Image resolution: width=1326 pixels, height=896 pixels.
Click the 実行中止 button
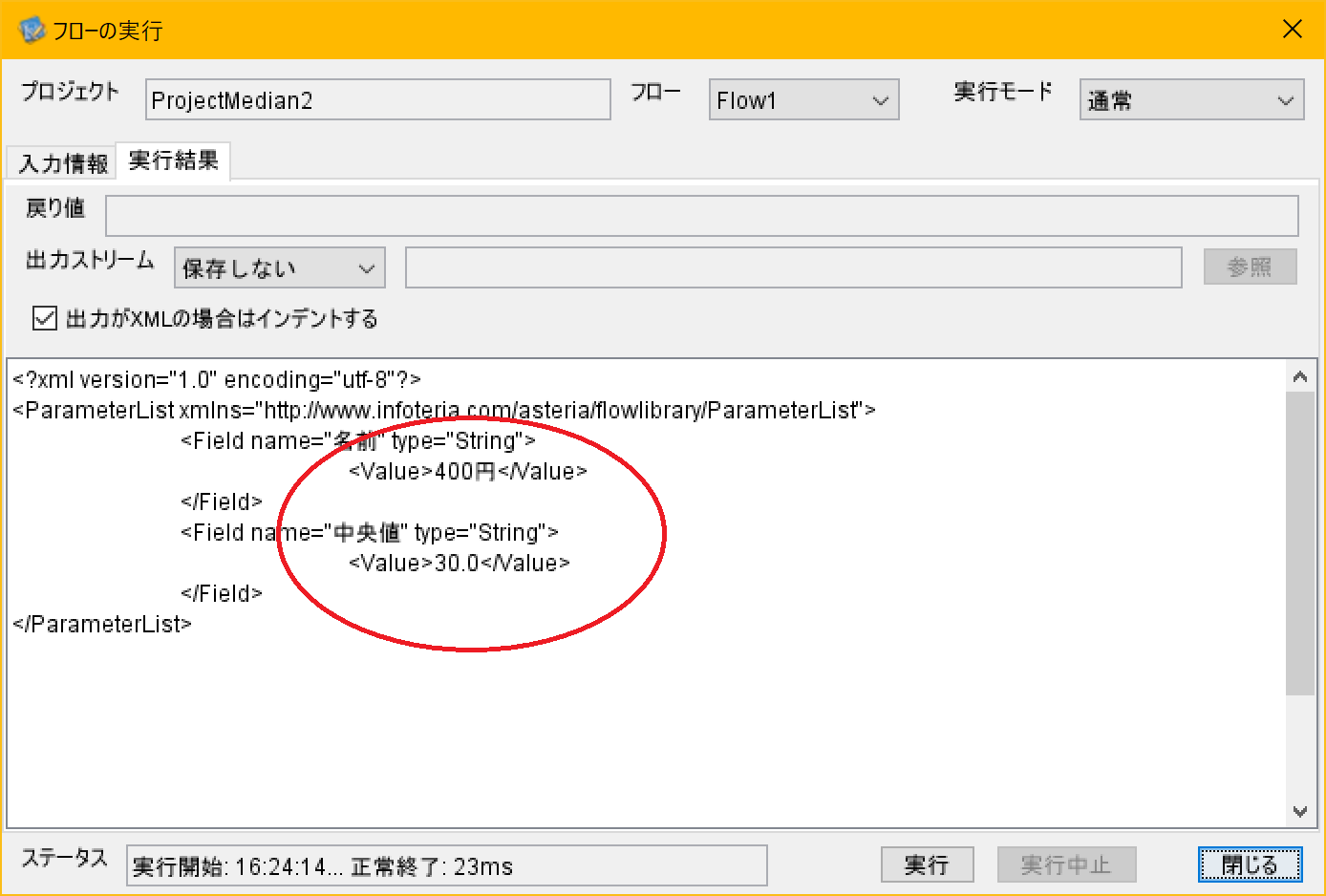point(1066,865)
